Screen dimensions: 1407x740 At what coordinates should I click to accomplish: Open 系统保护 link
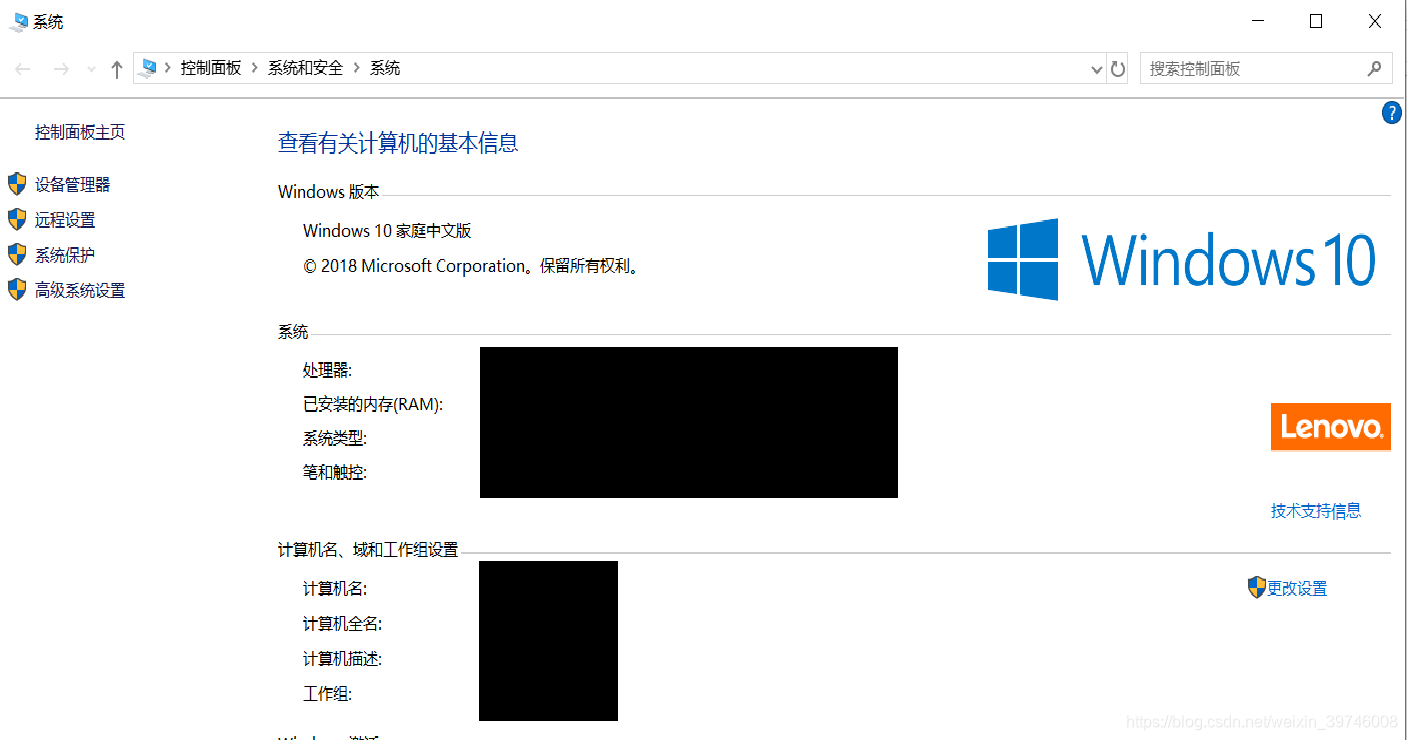(65, 255)
